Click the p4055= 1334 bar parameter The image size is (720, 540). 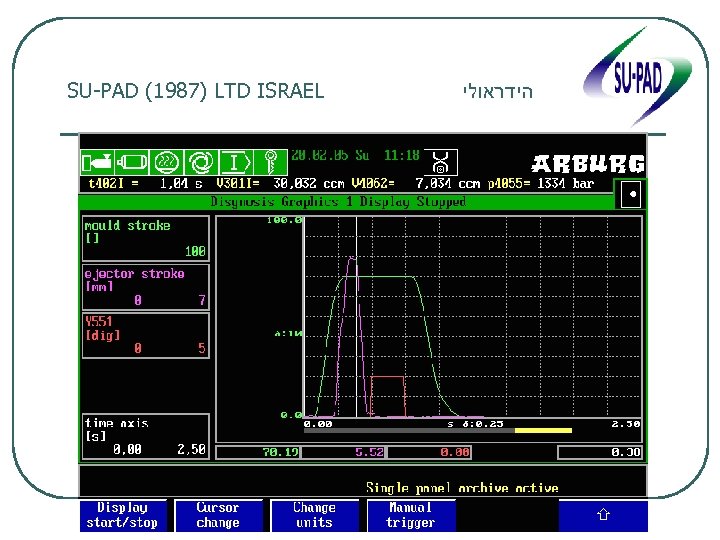(541, 184)
